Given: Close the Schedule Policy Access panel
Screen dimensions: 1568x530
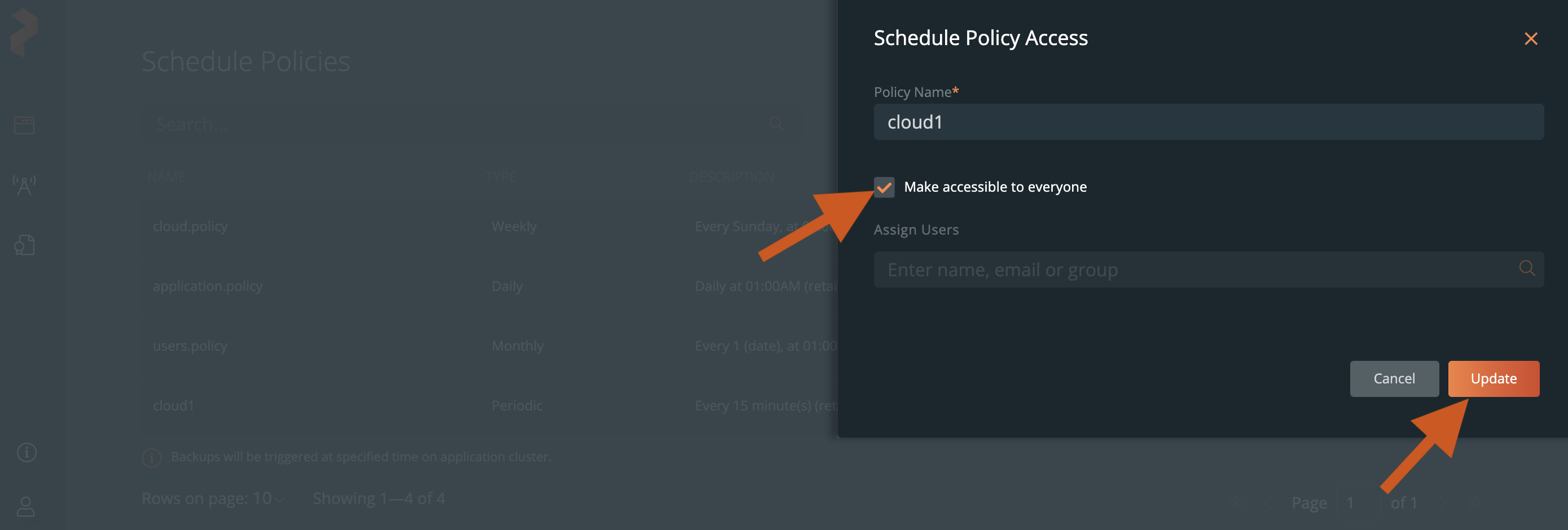Looking at the screenshot, I should (x=1530, y=39).
